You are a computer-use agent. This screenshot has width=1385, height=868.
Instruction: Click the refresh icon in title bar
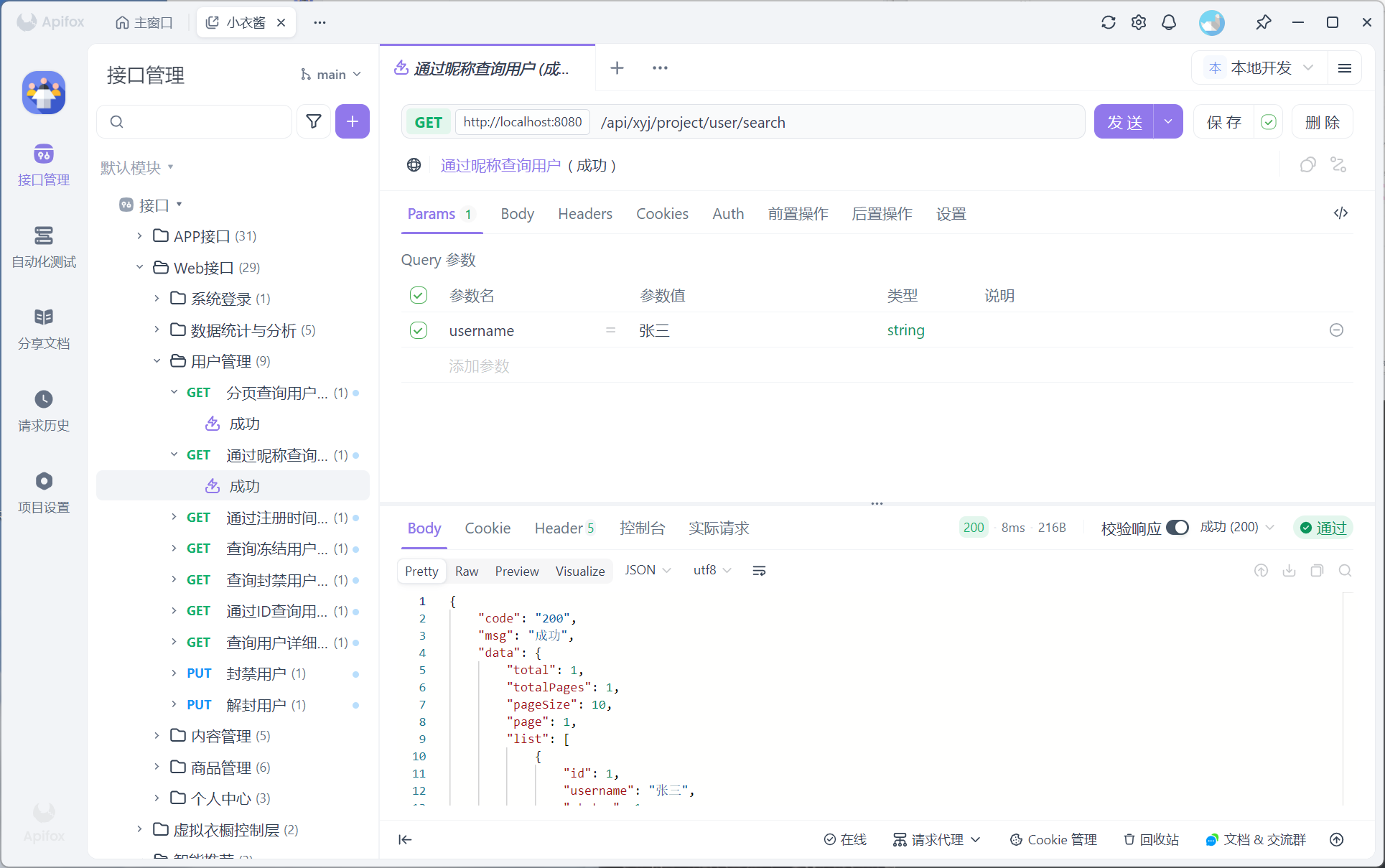pyautogui.click(x=1109, y=22)
